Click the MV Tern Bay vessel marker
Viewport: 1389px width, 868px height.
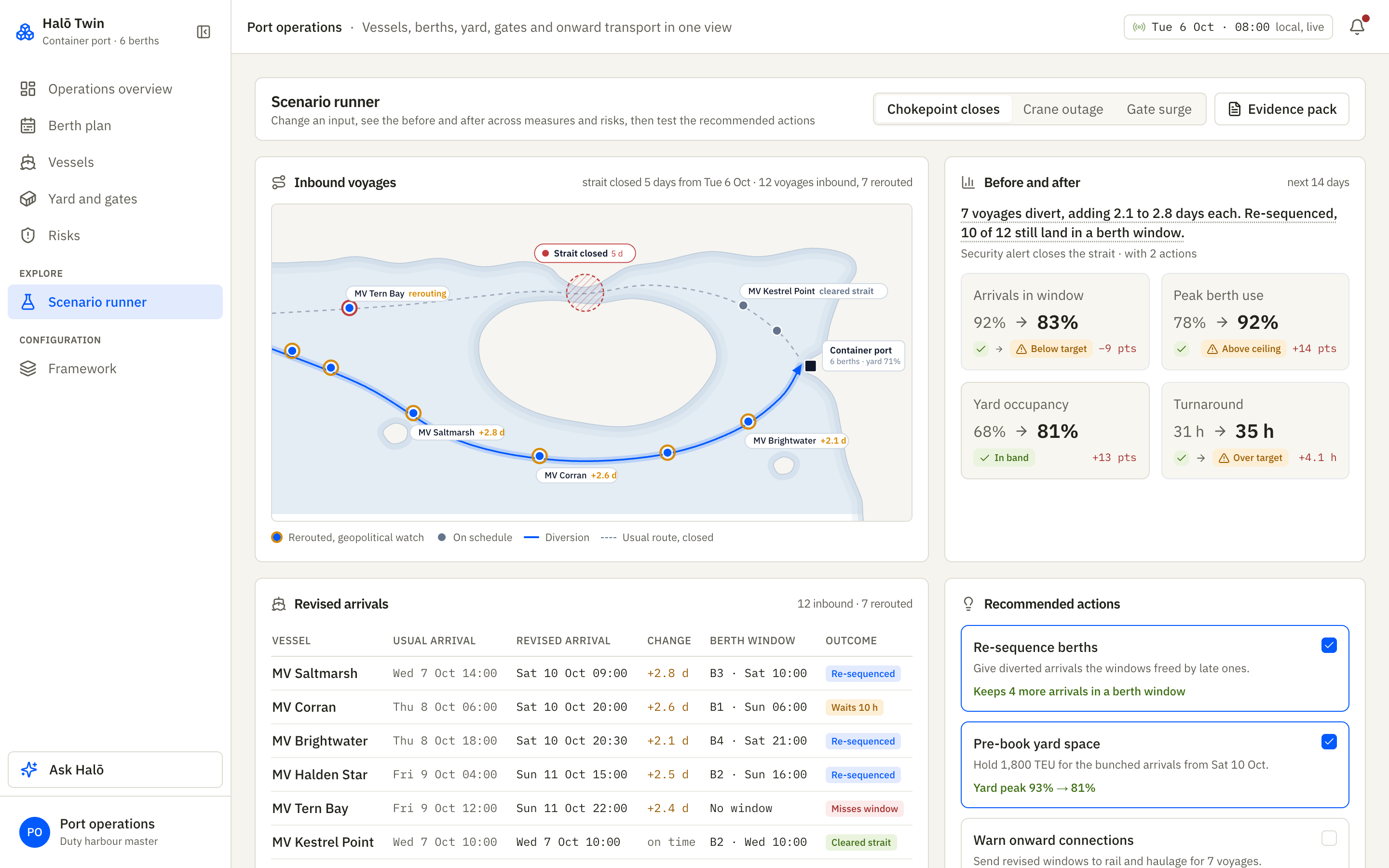349,308
